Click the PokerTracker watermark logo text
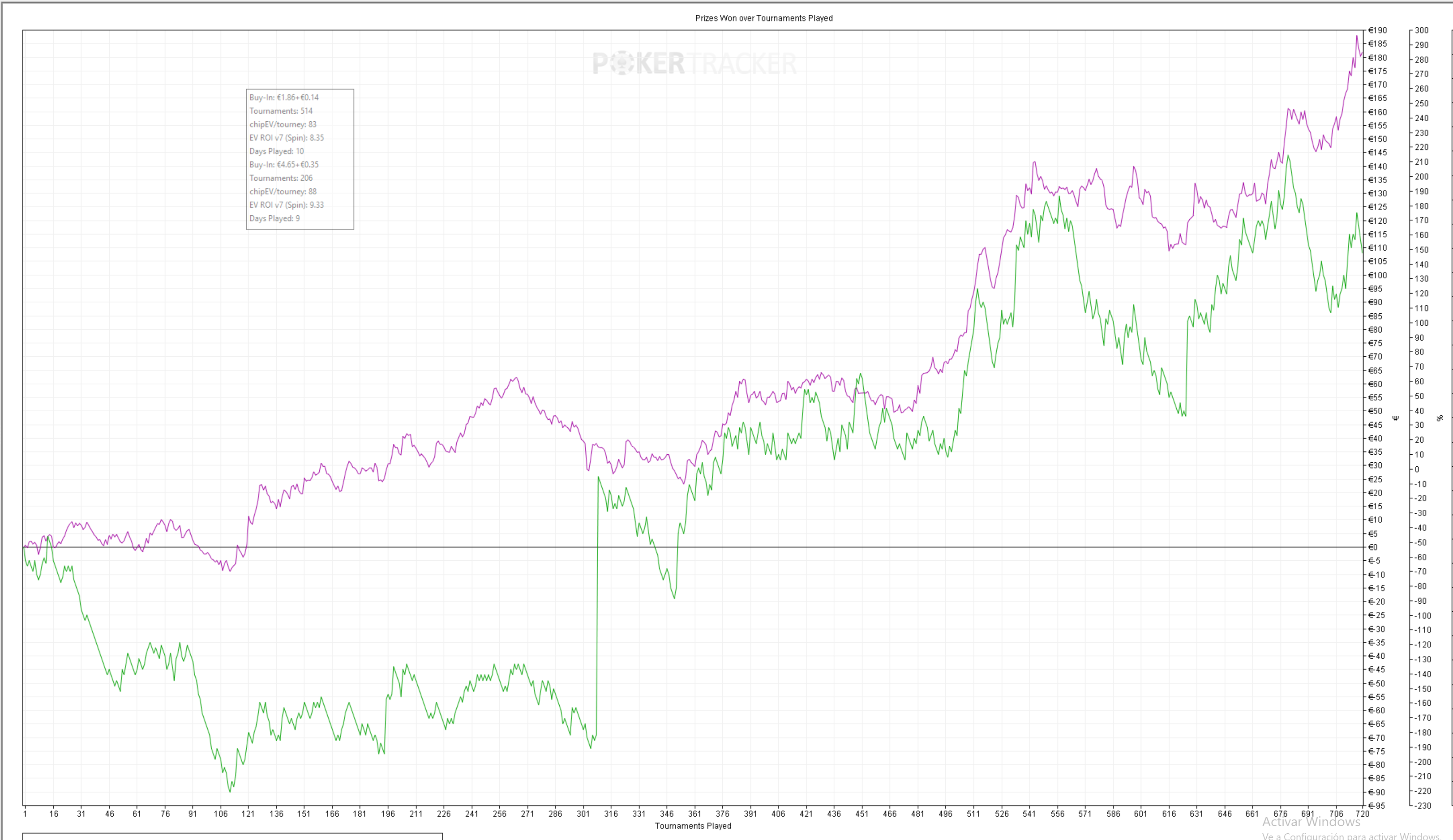 click(694, 64)
